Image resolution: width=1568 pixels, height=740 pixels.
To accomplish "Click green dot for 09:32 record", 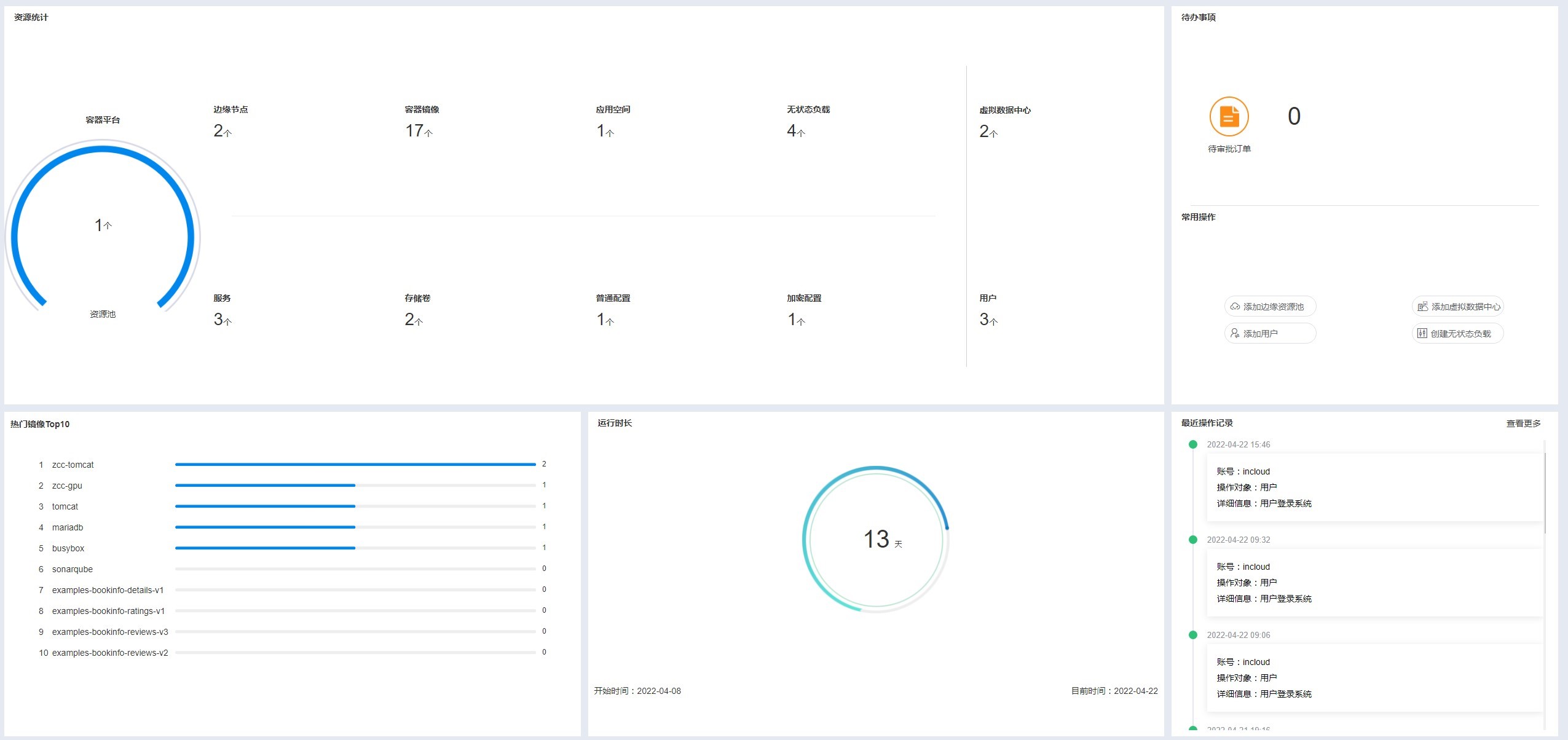I will [1193, 540].
